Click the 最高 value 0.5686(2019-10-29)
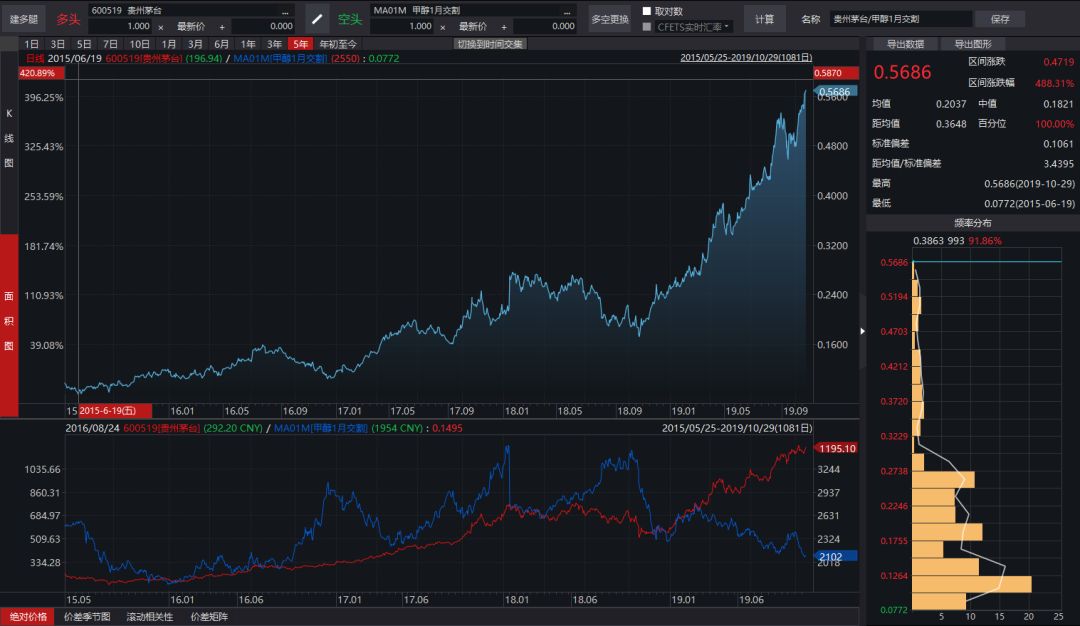Image resolution: width=1080 pixels, height=626 pixels. click(x=1029, y=184)
